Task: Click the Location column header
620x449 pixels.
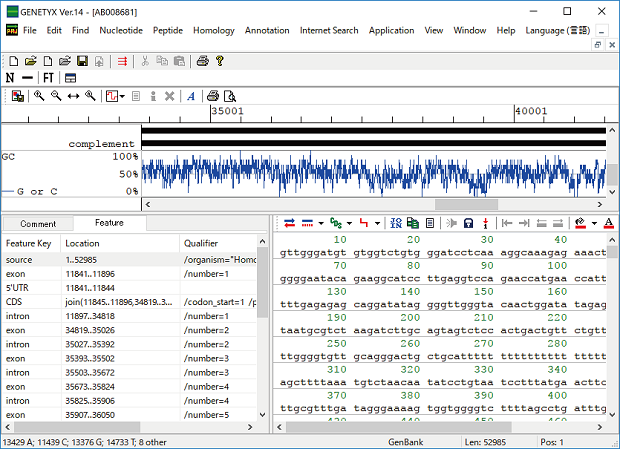Action: point(82,243)
